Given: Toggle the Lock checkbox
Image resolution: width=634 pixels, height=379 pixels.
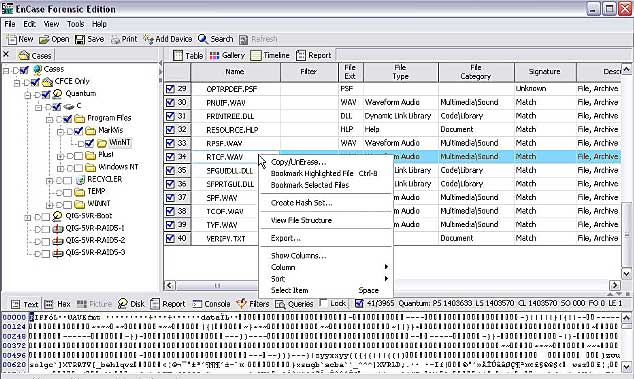Looking at the screenshot, I should [x=323, y=303].
